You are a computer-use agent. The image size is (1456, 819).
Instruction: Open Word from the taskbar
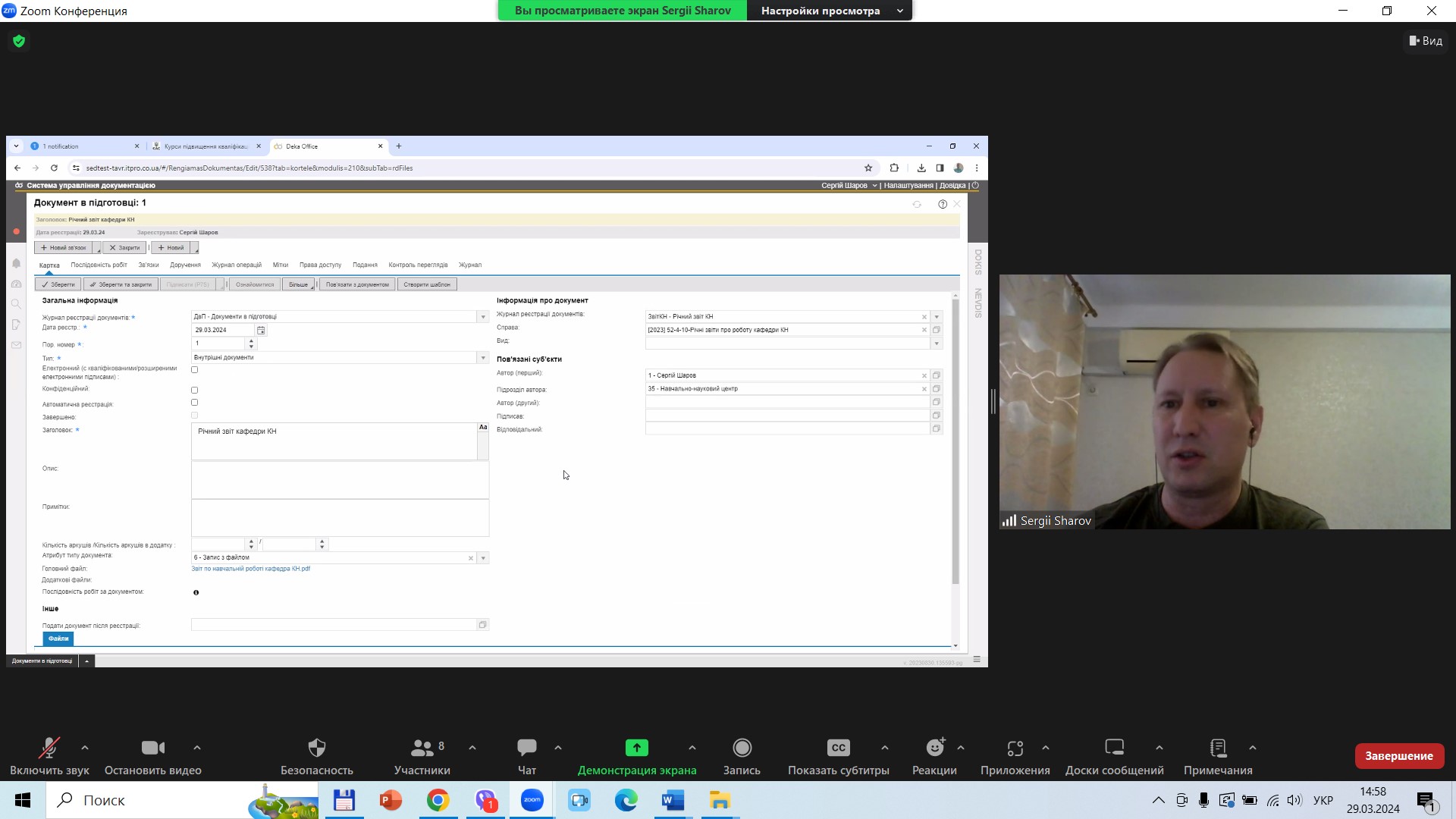[x=673, y=800]
